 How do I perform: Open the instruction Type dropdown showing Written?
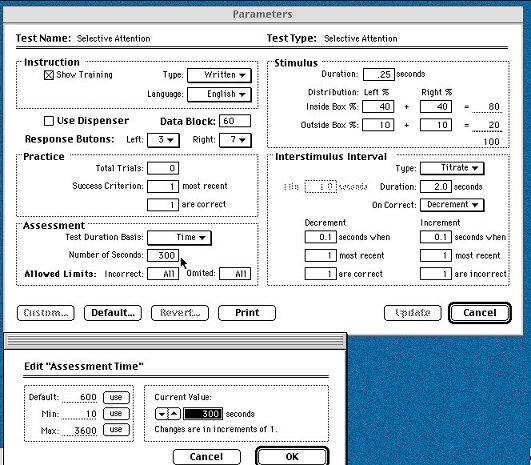tap(219, 75)
